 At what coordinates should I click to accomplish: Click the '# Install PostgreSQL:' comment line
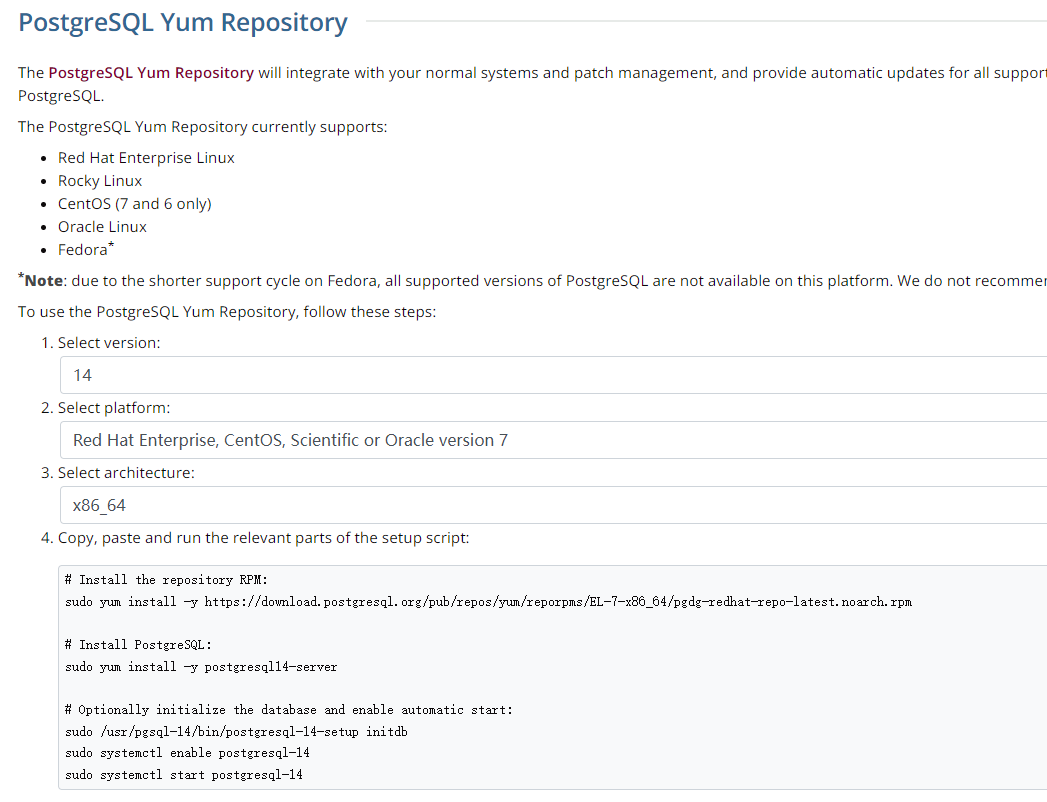(138, 645)
